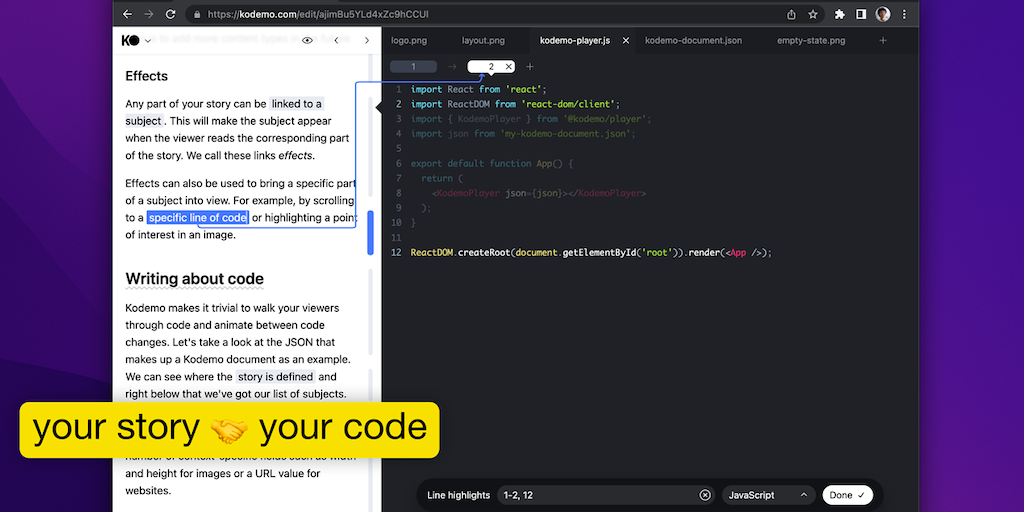This screenshot has width=1024, height=512.
Task: Click the 'Writing about code' heading
Action: coord(195,279)
